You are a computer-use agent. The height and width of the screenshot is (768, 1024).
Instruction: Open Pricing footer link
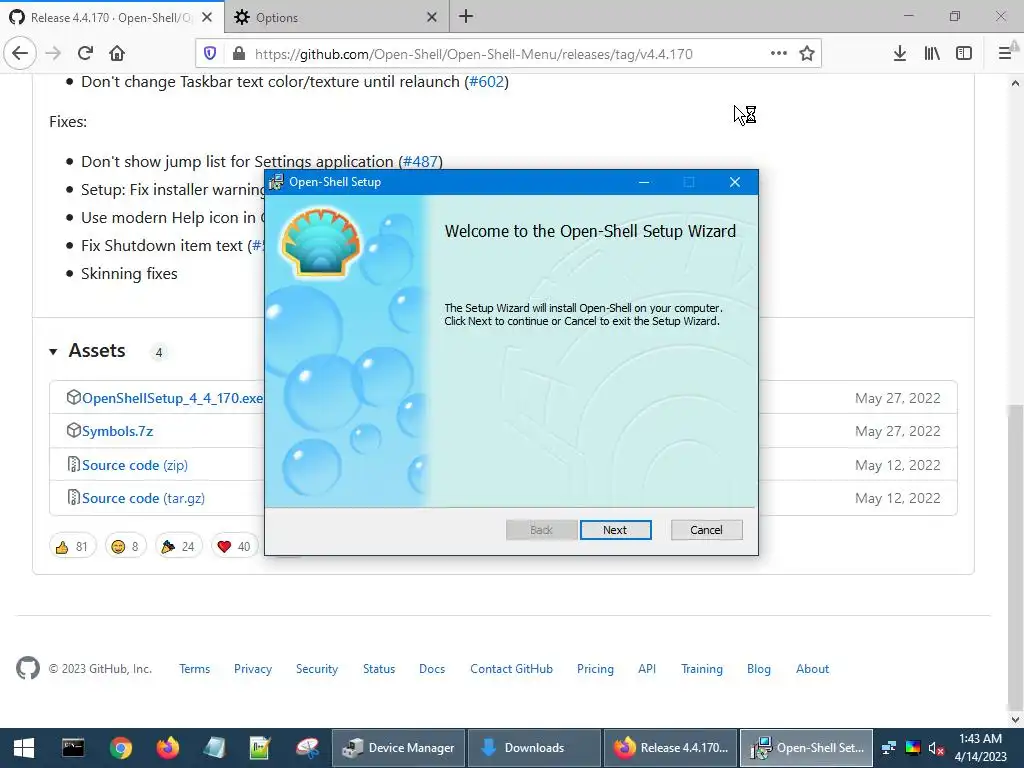(595, 669)
